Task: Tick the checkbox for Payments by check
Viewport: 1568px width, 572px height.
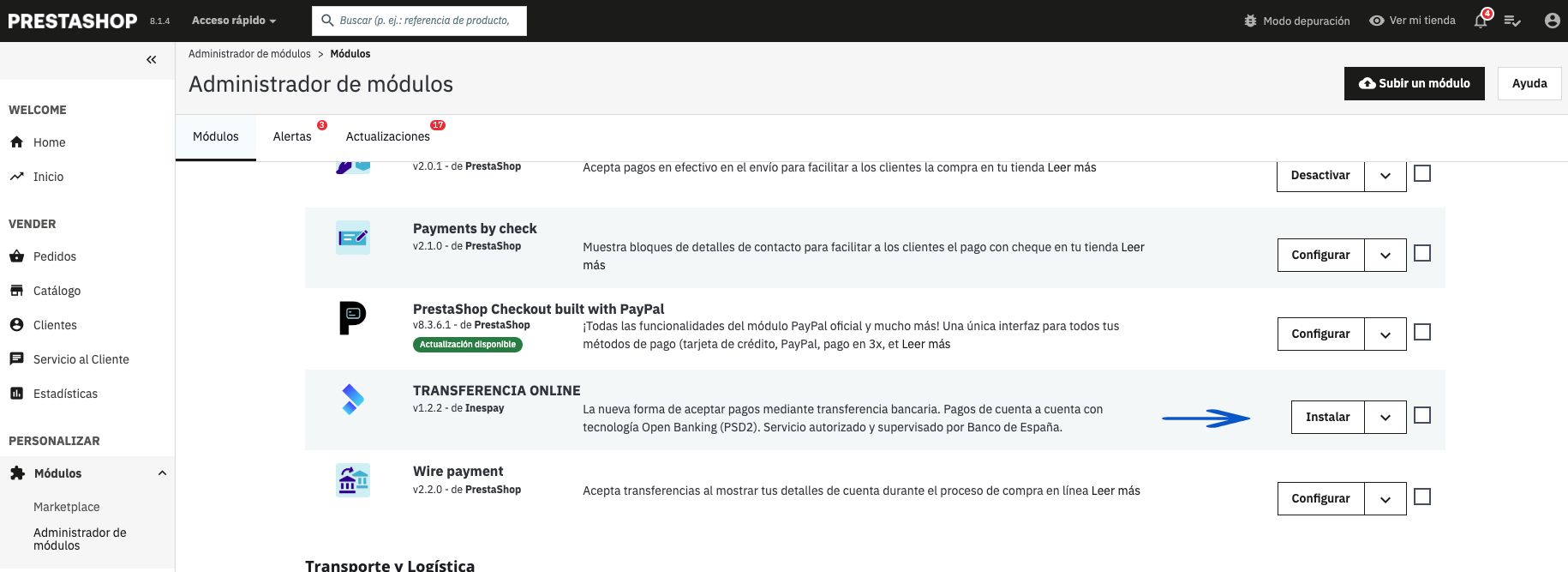Action: click(1422, 254)
